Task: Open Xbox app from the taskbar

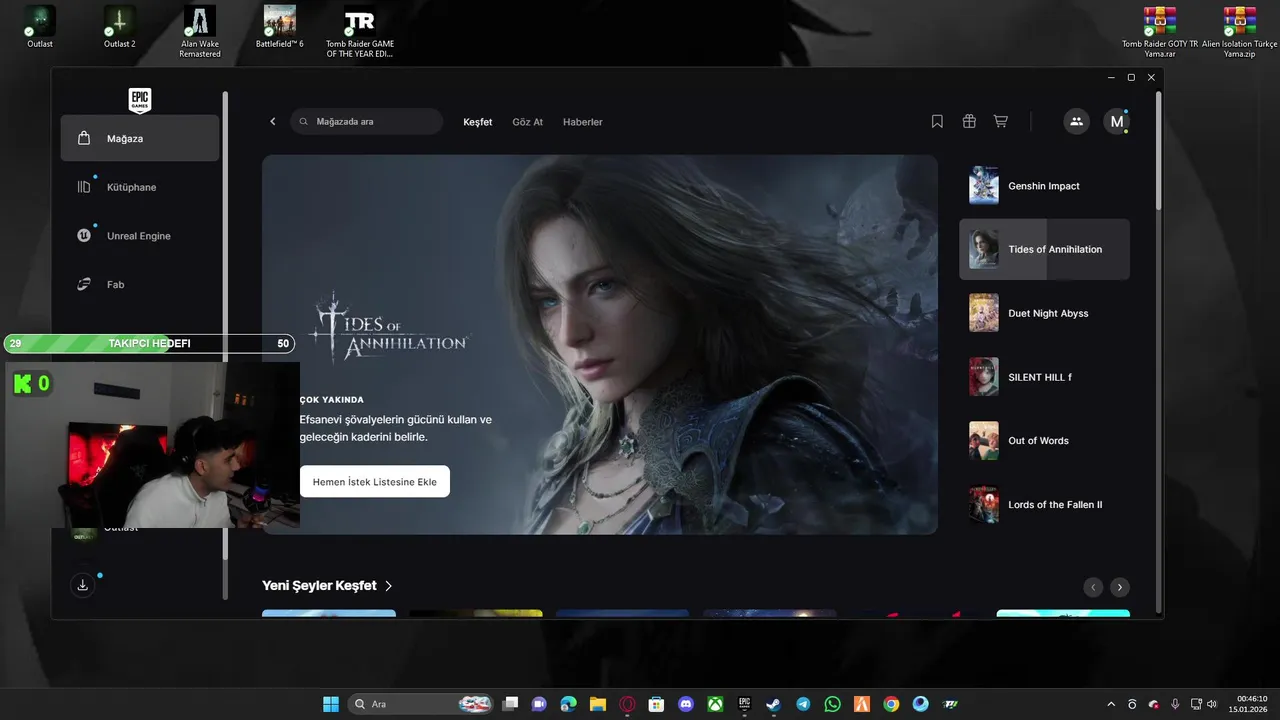Action: click(715, 704)
